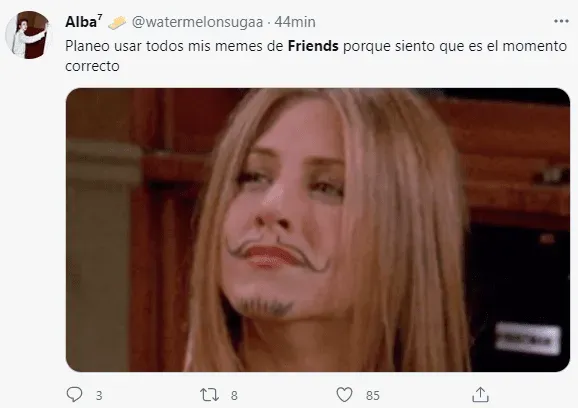The height and width of the screenshot is (408, 578).
Task: Open the share upload icon
Action: (x=480, y=394)
